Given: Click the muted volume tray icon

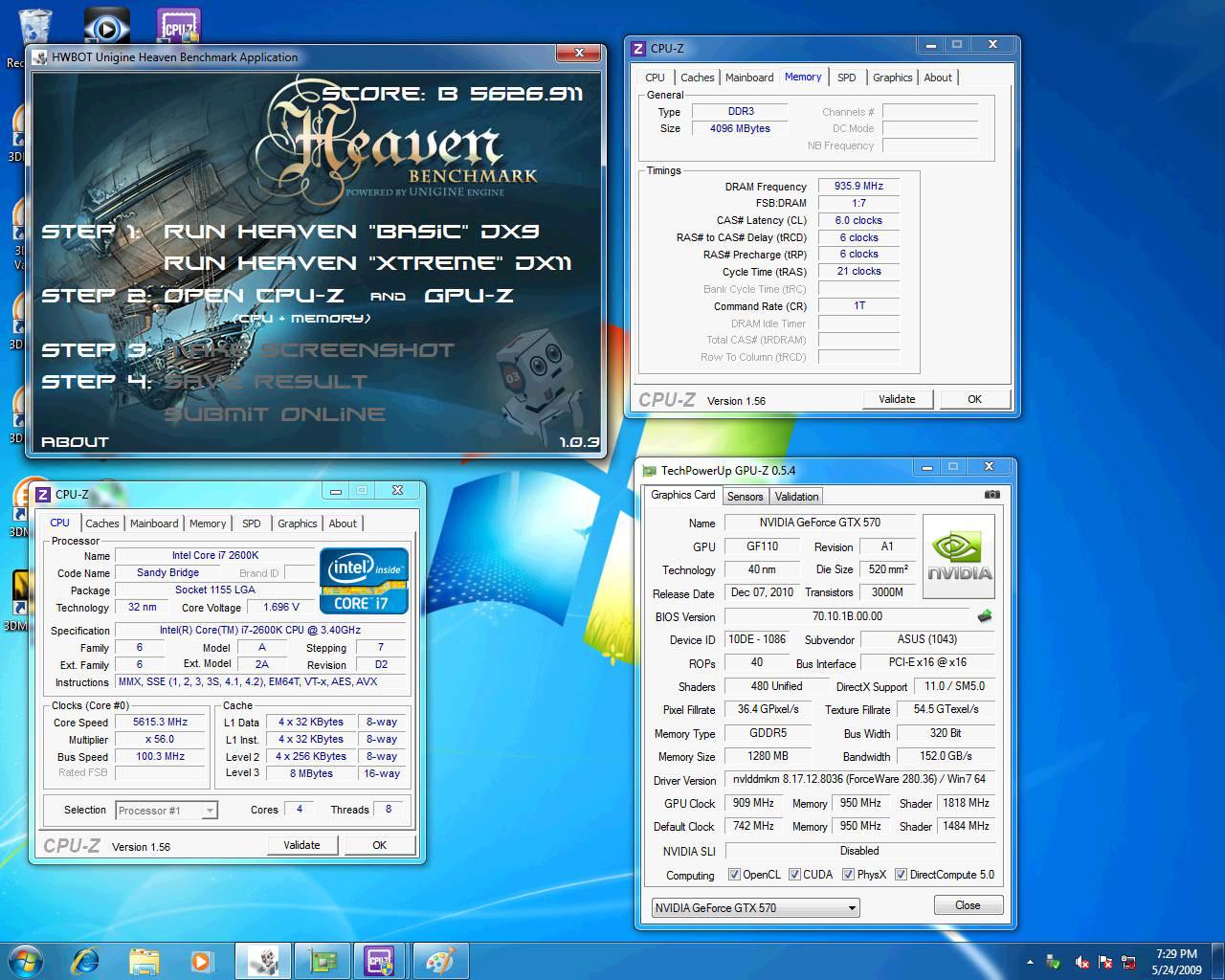Looking at the screenshot, I should [x=1081, y=962].
